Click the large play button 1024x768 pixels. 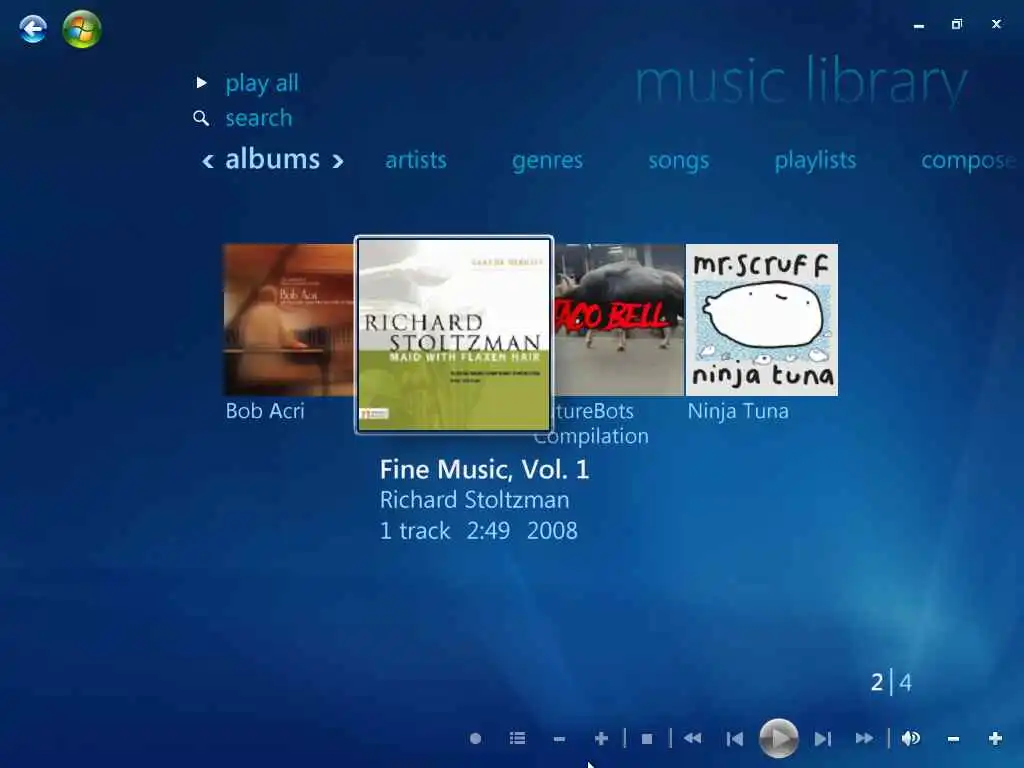778,739
